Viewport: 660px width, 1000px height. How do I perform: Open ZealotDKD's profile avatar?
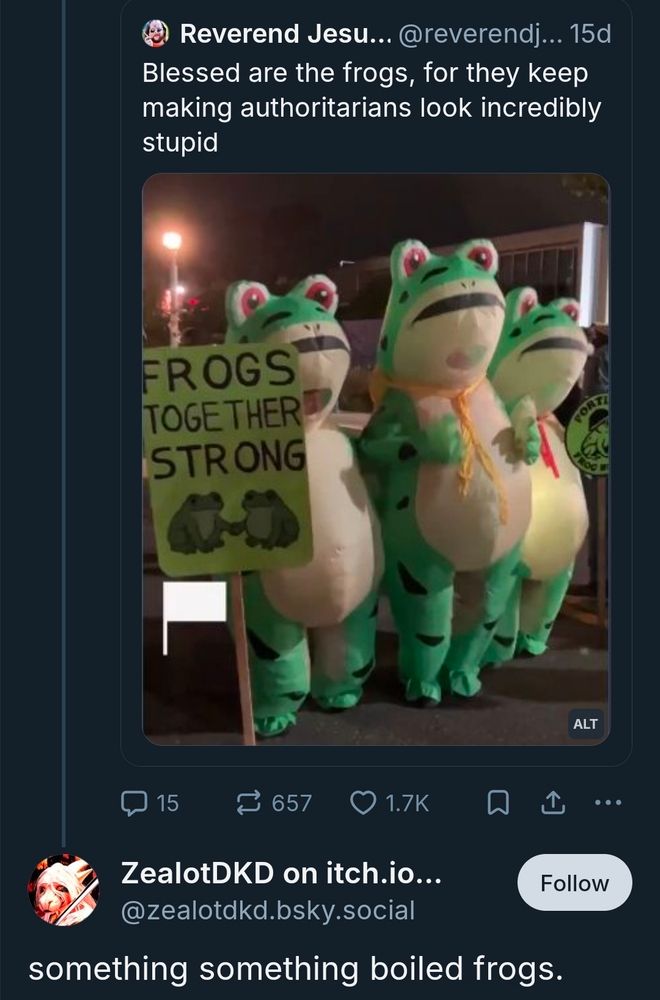tap(64, 890)
